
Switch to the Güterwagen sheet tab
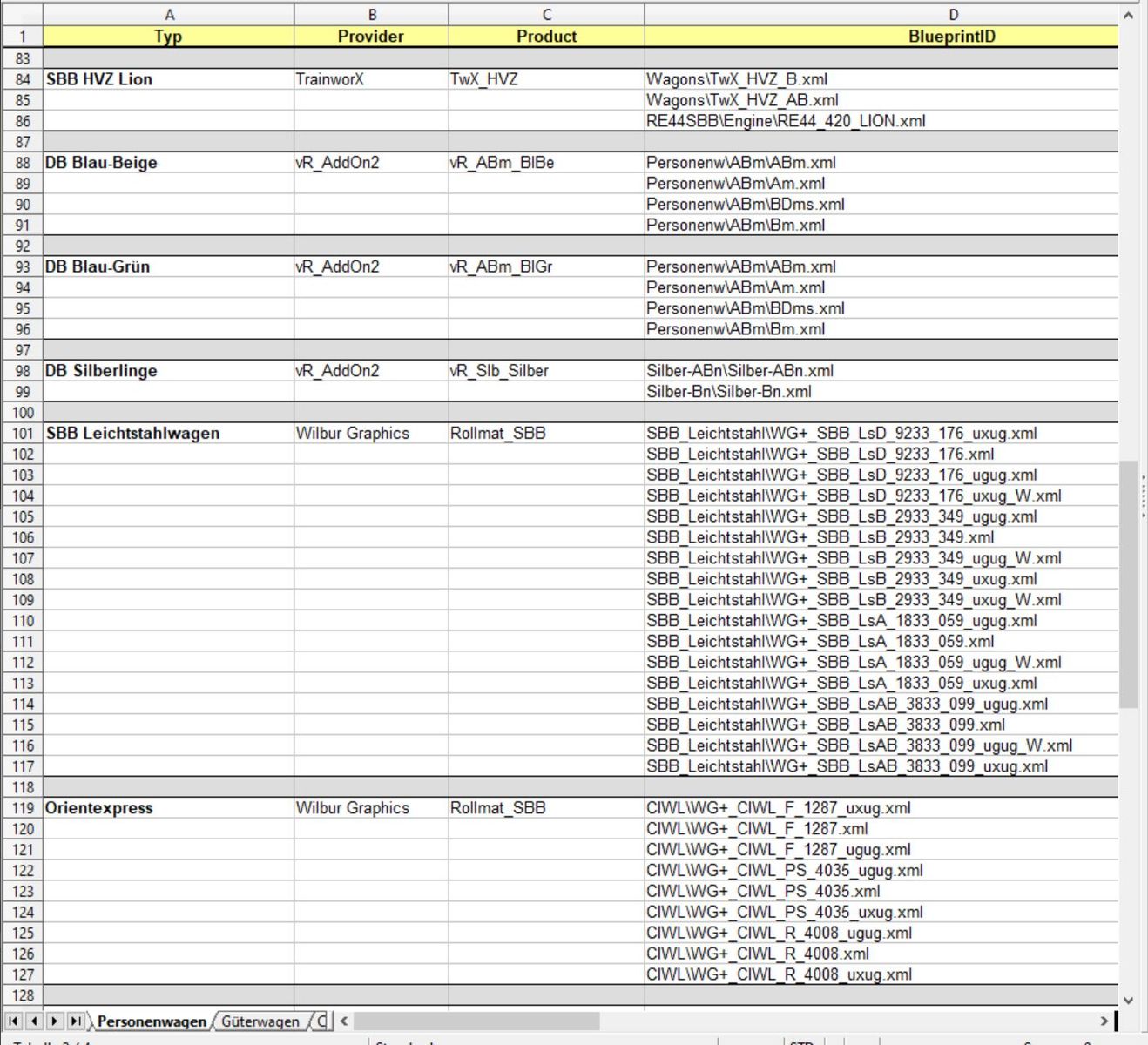260,1021
